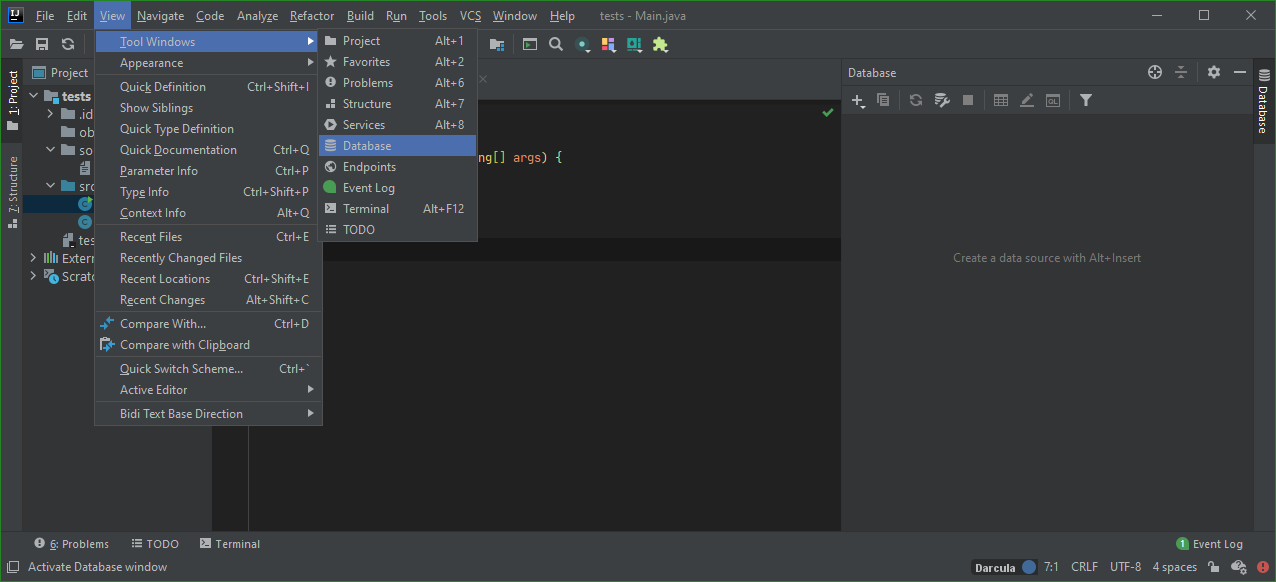The image size is (1276, 582).
Task: Open Data Source Properties in Database toolbar
Action: (941, 100)
